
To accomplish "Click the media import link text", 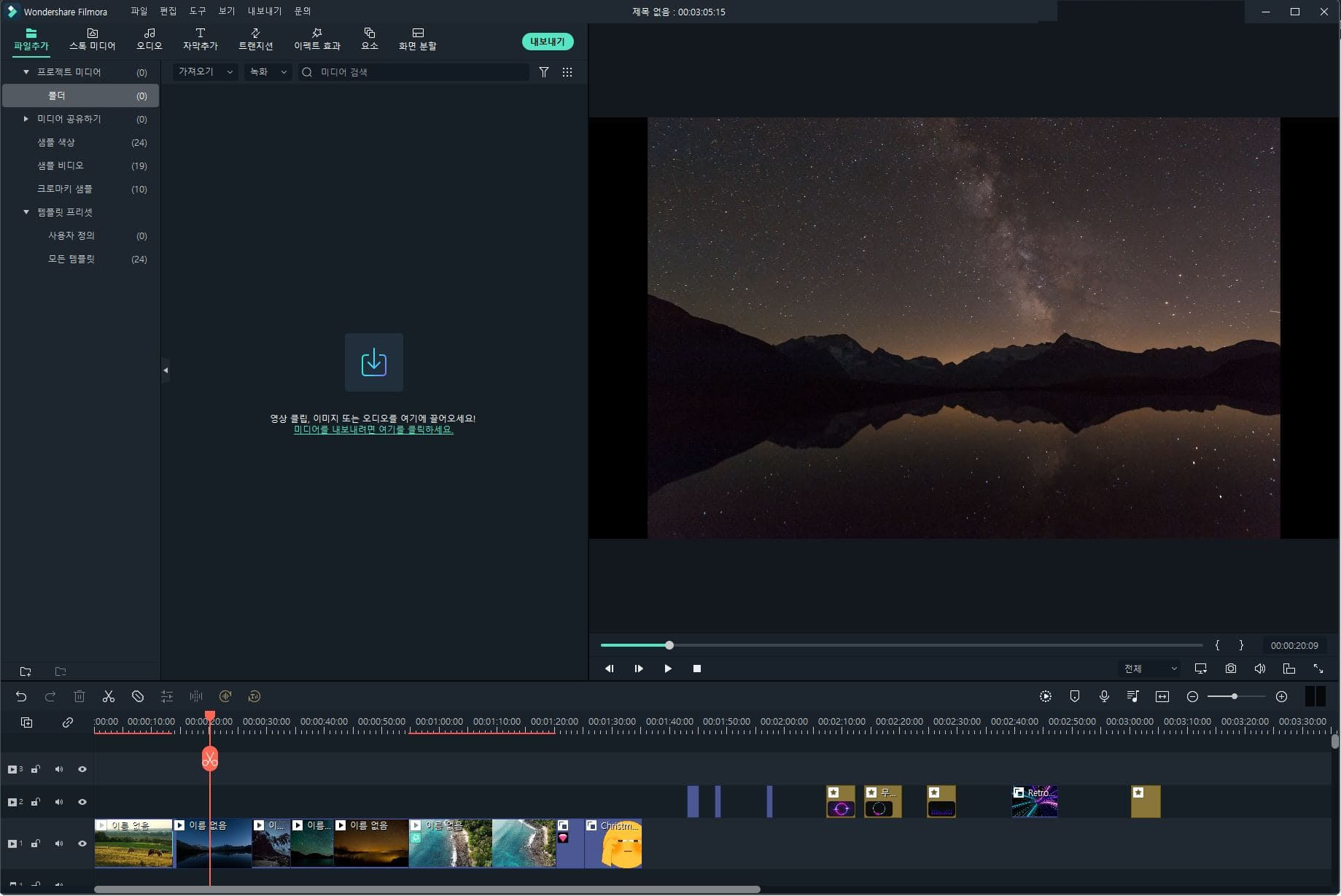I will point(373,430).
